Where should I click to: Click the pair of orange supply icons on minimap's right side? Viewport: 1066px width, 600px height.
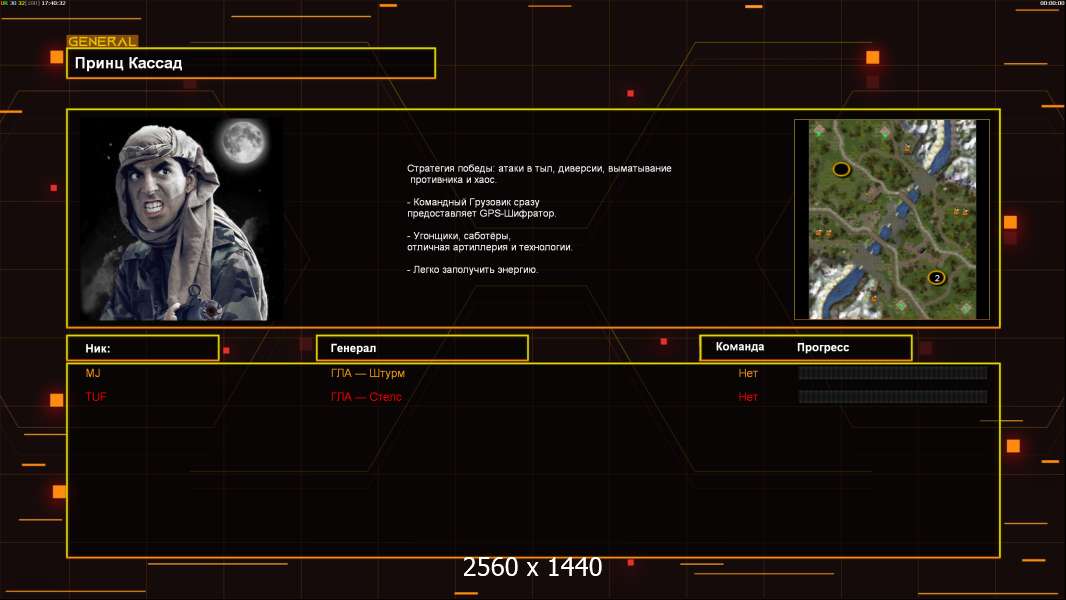click(x=961, y=212)
